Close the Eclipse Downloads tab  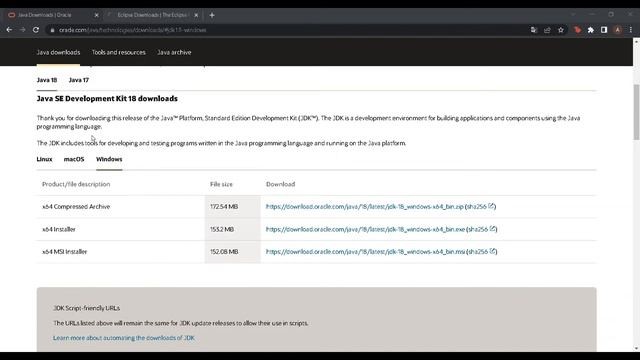pyautogui.click(x=196, y=15)
